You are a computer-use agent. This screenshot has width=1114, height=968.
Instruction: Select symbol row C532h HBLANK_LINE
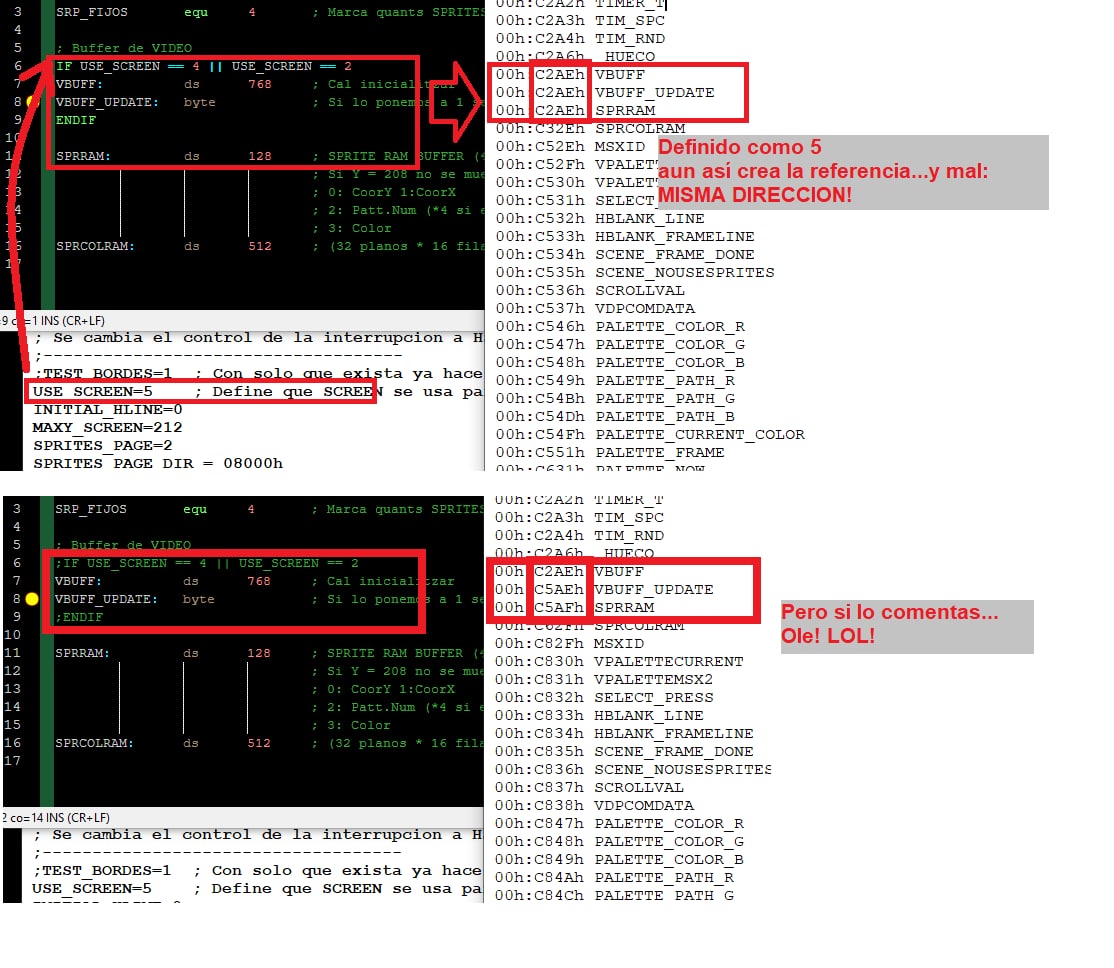tap(600, 218)
